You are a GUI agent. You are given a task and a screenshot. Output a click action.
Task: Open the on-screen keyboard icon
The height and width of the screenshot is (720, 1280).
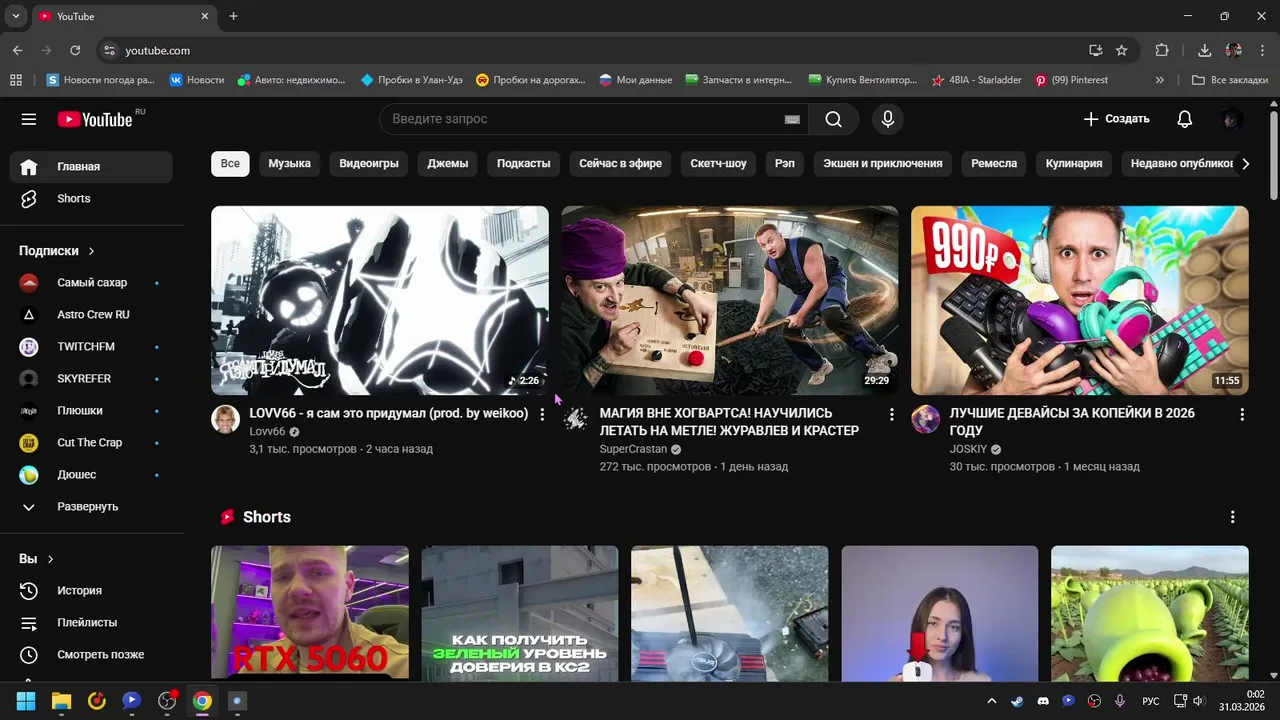[x=792, y=119]
